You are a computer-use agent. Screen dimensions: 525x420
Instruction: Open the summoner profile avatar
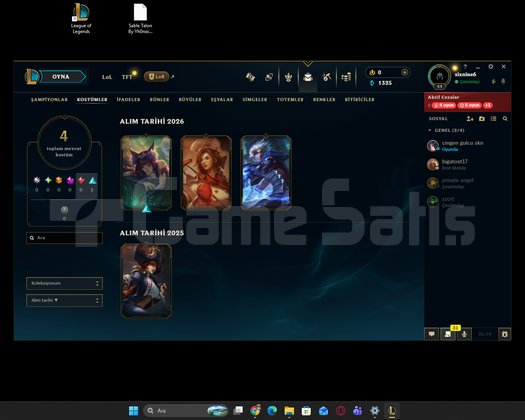[x=440, y=77]
